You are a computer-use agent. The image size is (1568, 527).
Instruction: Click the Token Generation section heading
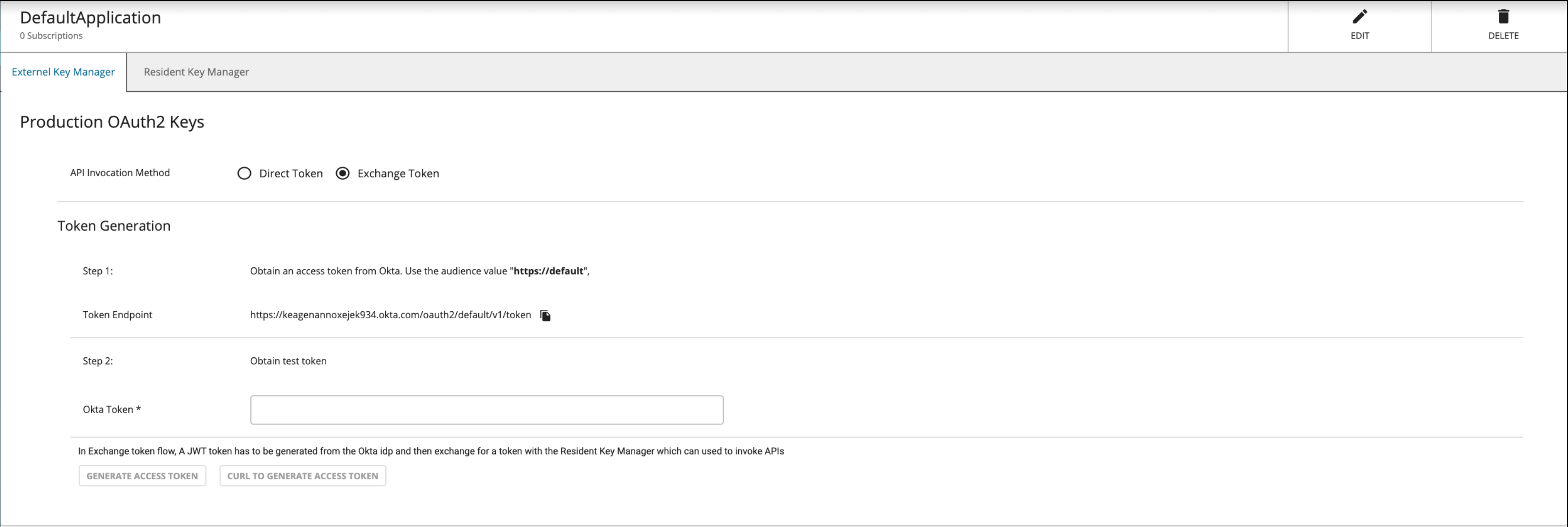point(114,225)
